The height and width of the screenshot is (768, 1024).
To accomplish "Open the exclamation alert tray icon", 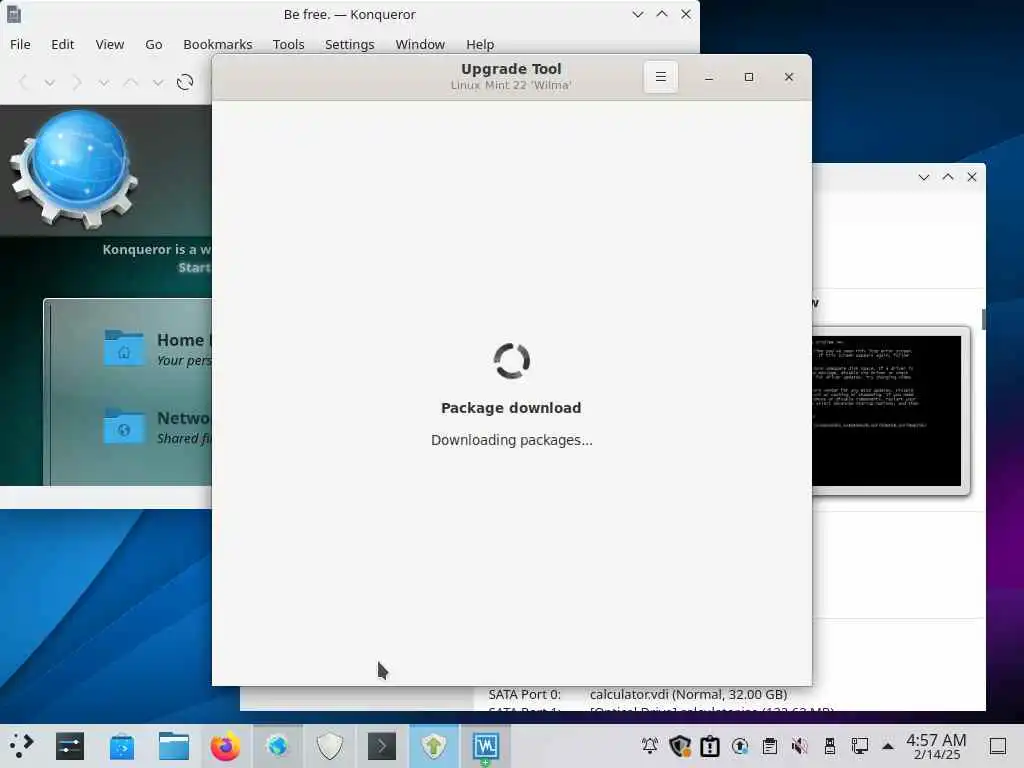I will pyautogui.click(x=710, y=746).
